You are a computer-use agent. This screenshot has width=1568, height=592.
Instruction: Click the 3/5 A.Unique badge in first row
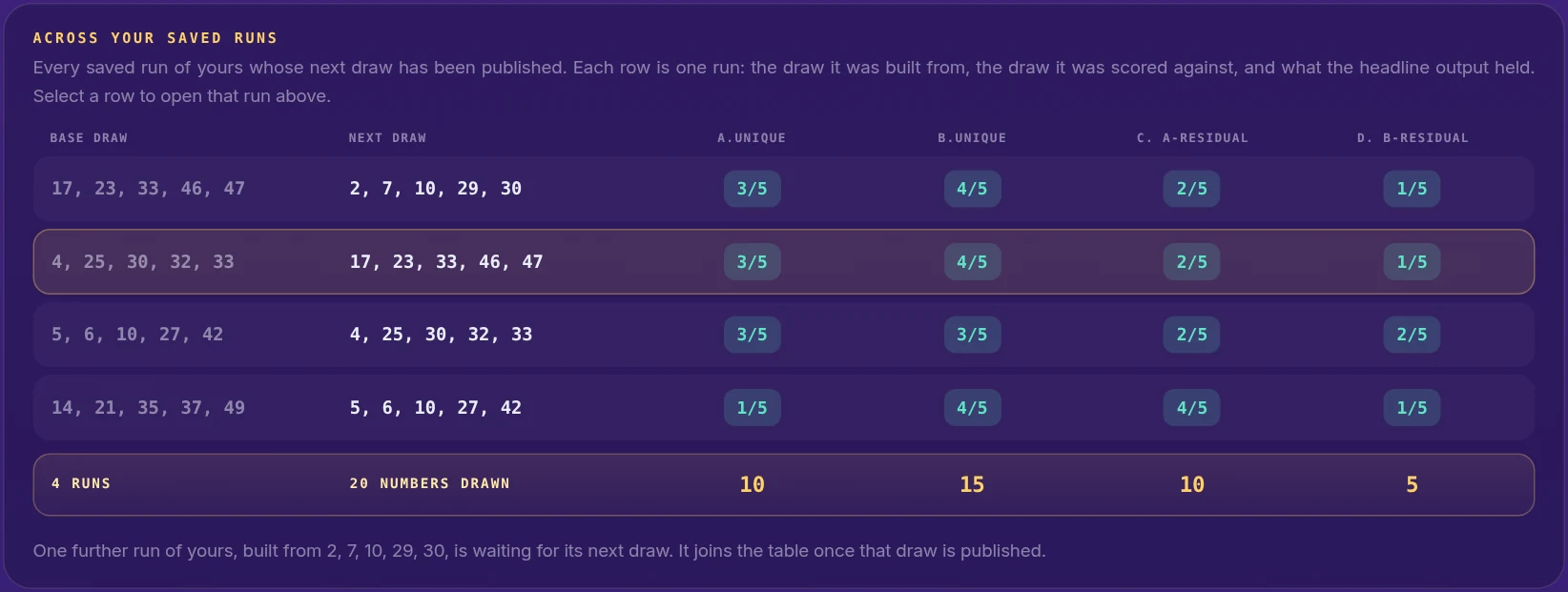click(752, 189)
